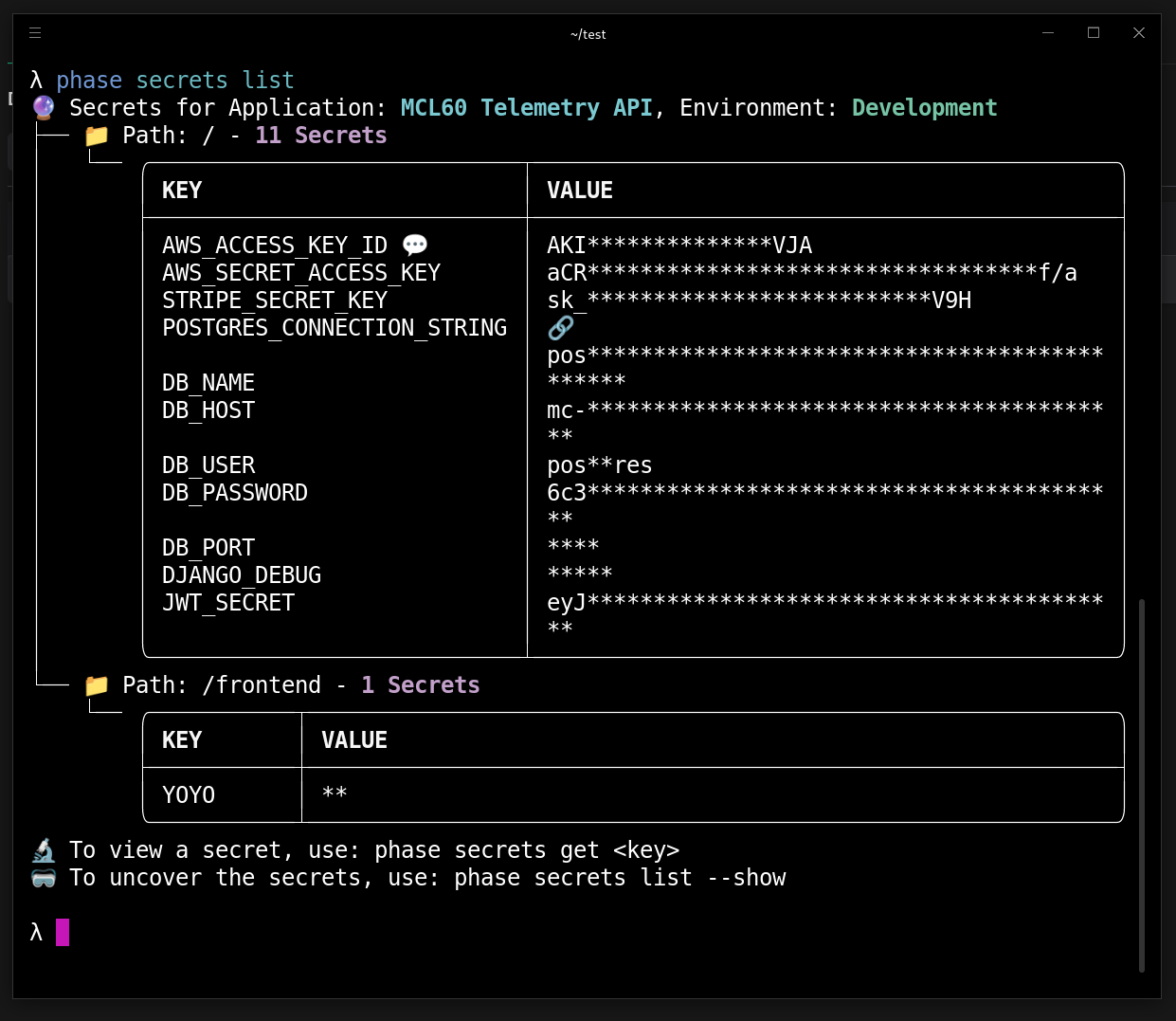Click the AWS_ACCESS_KEY_ID key
The height and width of the screenshot is (1021, 1176).
[275, 246]
